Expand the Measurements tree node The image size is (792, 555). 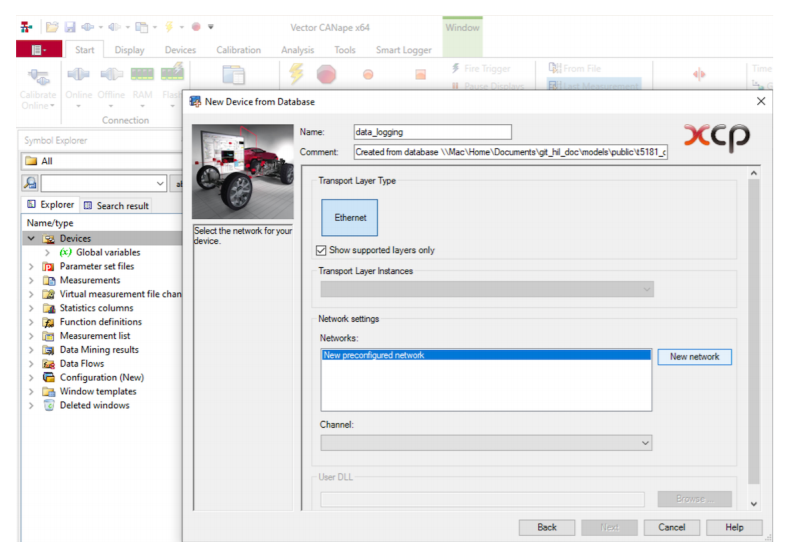[31, 281]
